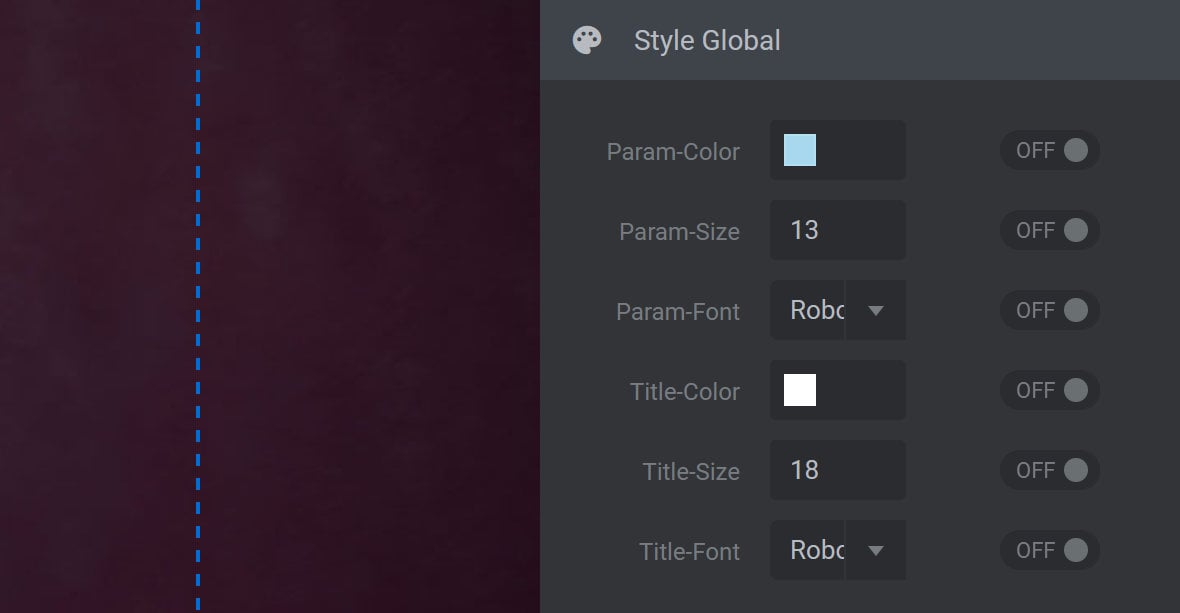
Task: Click the dark purple canvas area
Action: coord(369,306)
